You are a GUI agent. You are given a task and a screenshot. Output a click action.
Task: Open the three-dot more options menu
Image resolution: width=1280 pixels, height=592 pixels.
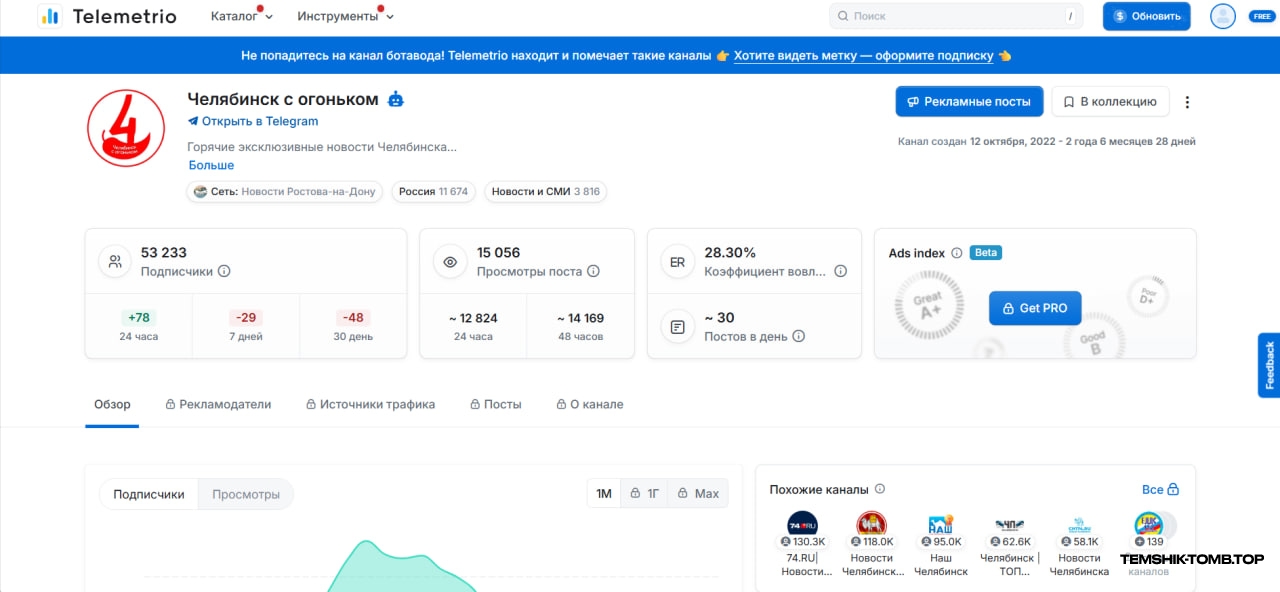[1187, 102]
